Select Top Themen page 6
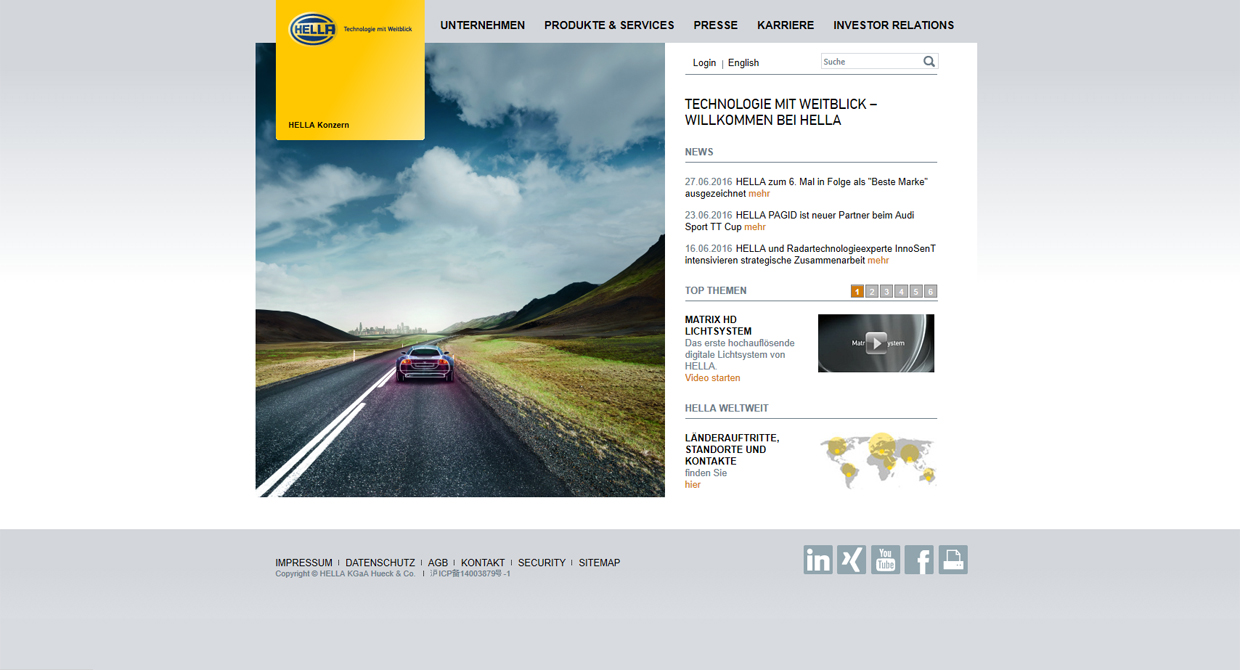The image size is (1240, 670). pos(931,291)
